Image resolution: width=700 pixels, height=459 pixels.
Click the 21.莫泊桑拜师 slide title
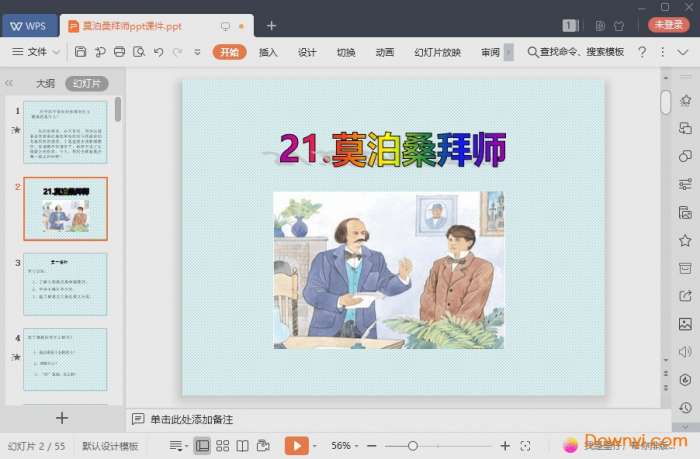point(393,149)
